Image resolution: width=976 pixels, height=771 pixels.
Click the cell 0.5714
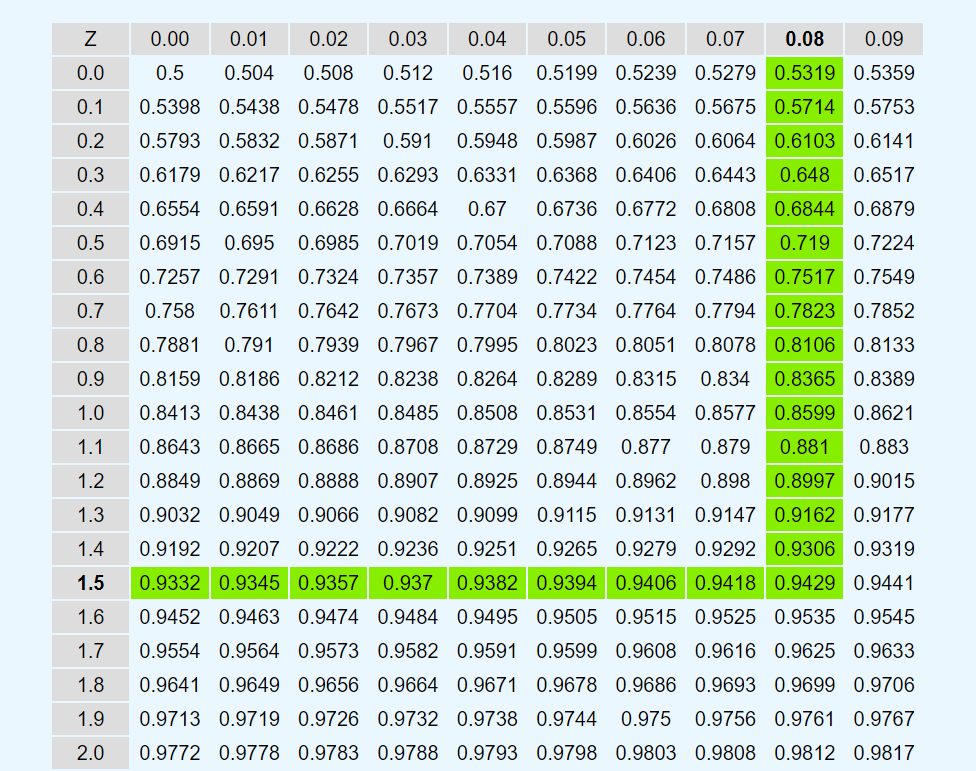click(804, 107)
